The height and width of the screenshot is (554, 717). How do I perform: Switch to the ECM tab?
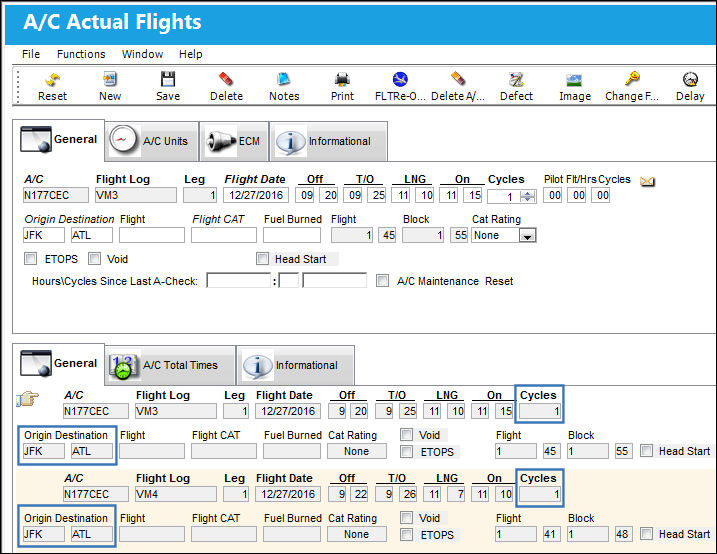[234, 141]
